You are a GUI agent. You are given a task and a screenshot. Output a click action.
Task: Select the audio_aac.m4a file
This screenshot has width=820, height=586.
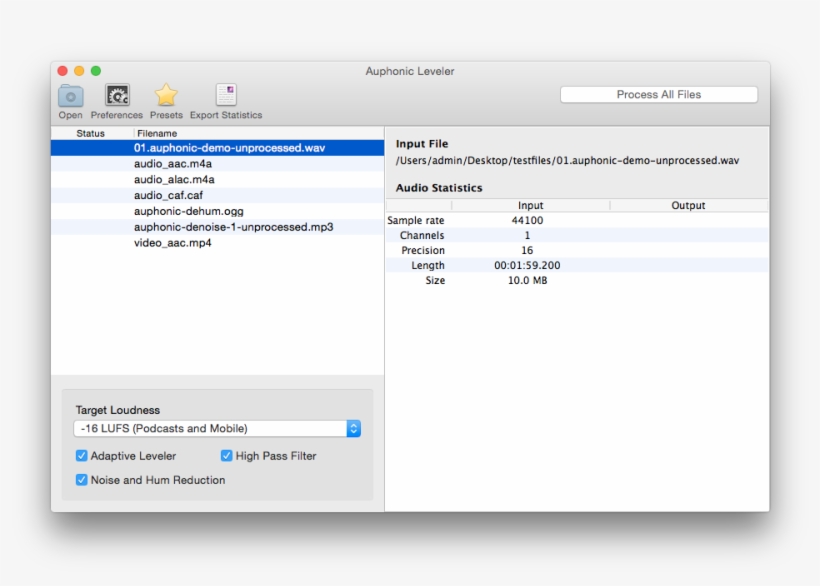218,164
